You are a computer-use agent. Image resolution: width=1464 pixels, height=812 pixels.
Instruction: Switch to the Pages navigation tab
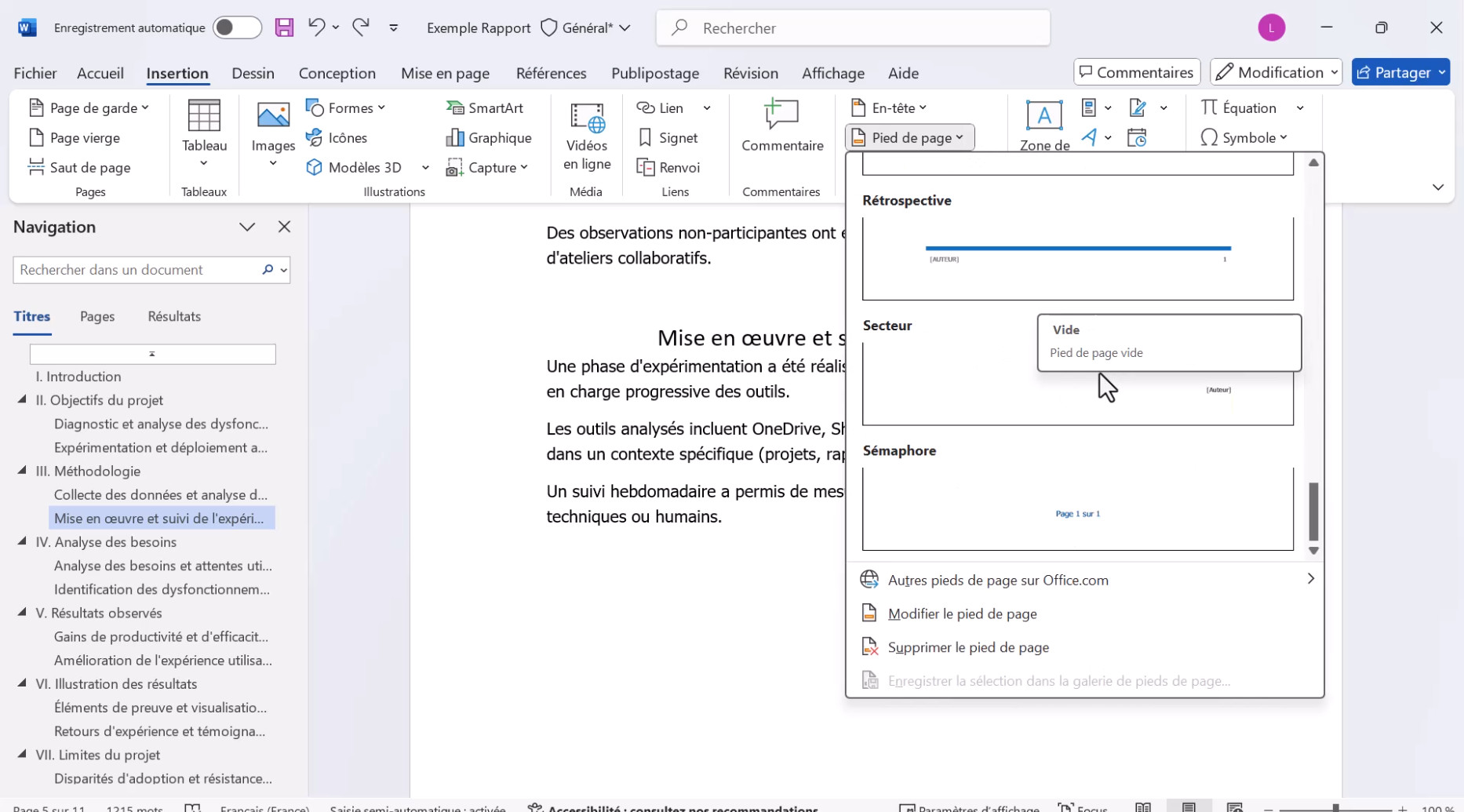[x=97, y=316]
